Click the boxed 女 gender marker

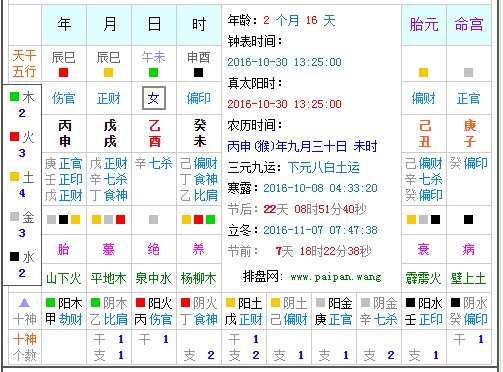click(154, 98)
